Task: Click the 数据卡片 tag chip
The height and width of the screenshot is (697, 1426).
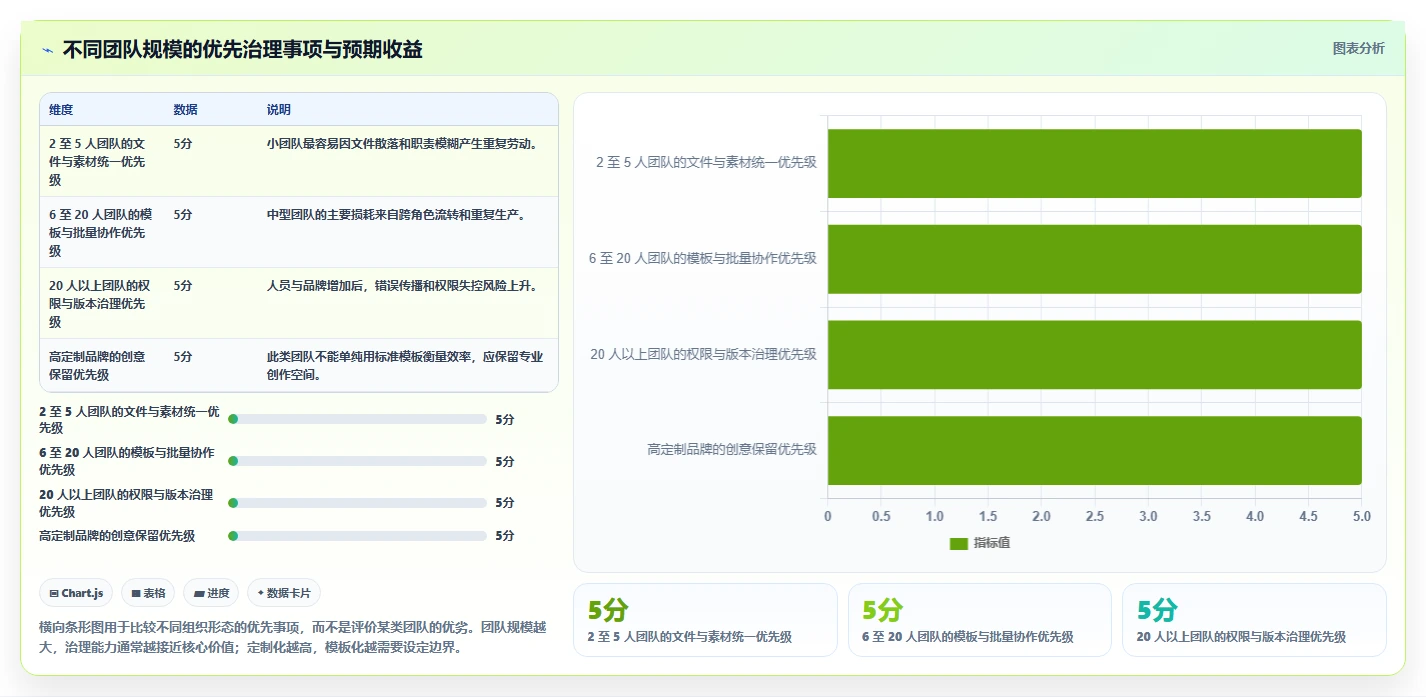Action: pos(284,593)
